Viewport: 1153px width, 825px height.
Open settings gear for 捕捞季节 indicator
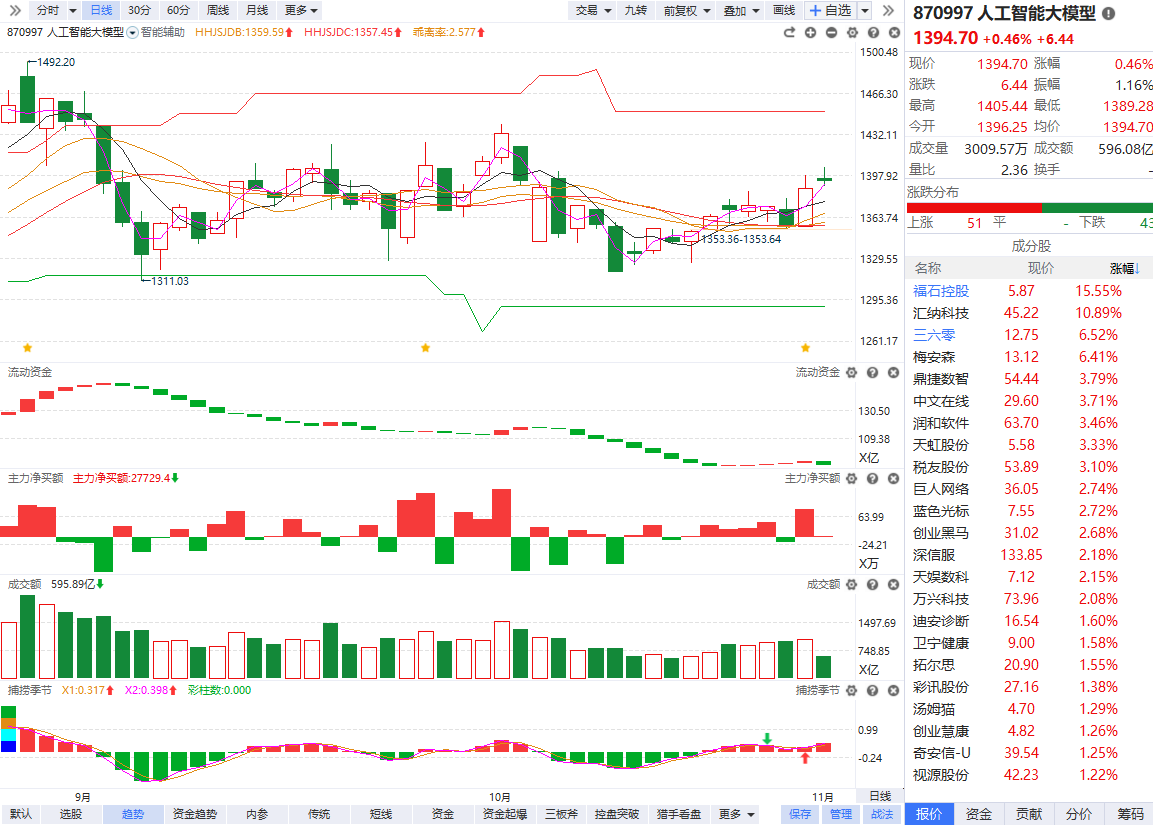(x=851, y=690)
